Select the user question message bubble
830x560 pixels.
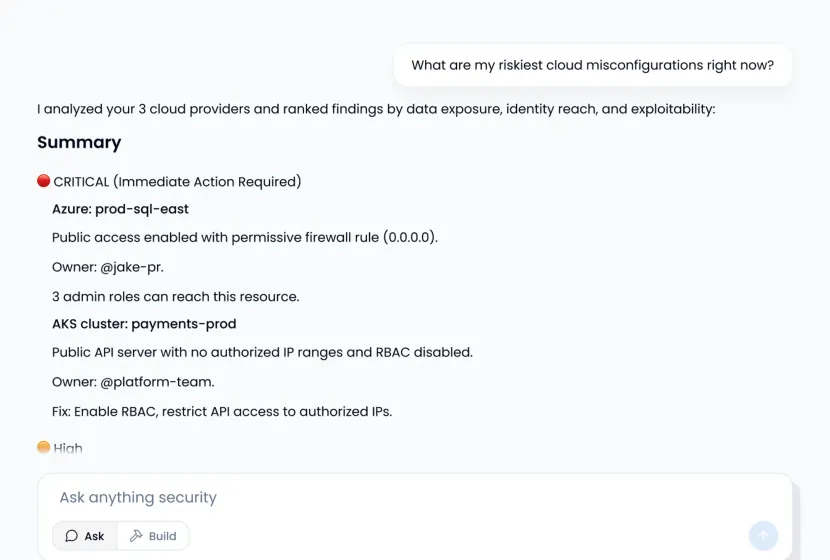pos(592,66)
